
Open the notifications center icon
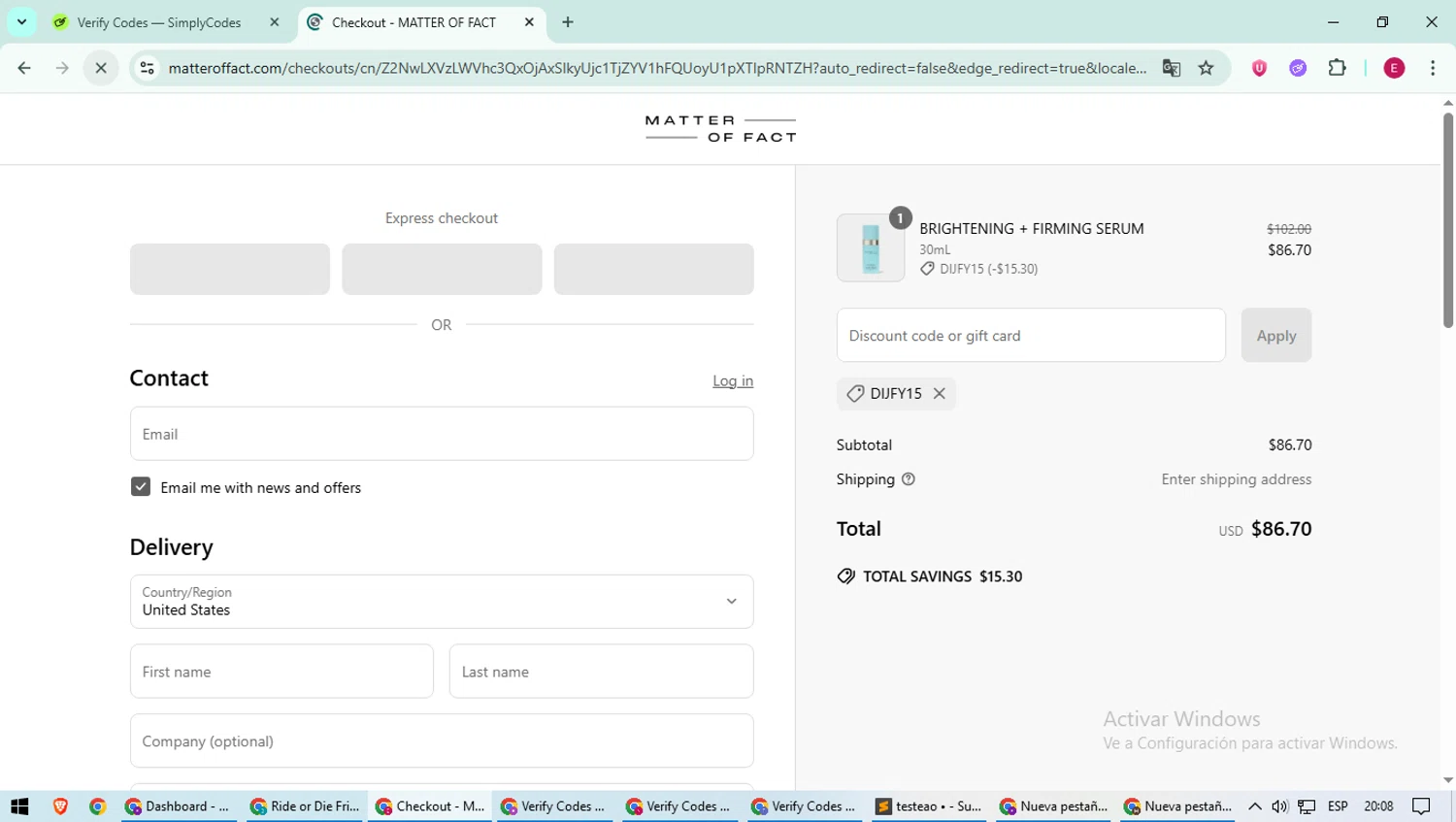click(x=1421, y=806)
